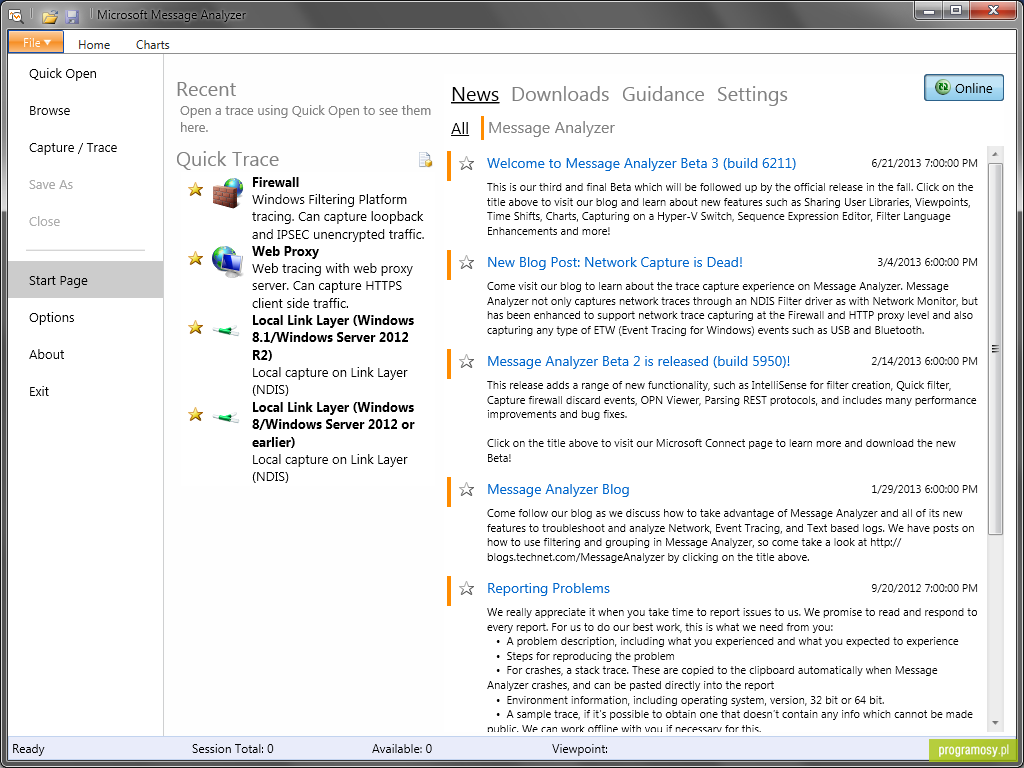
Task: Click the network cable icon for Windows 8.1 Link Layer
Action: click(x=226, y=328)
